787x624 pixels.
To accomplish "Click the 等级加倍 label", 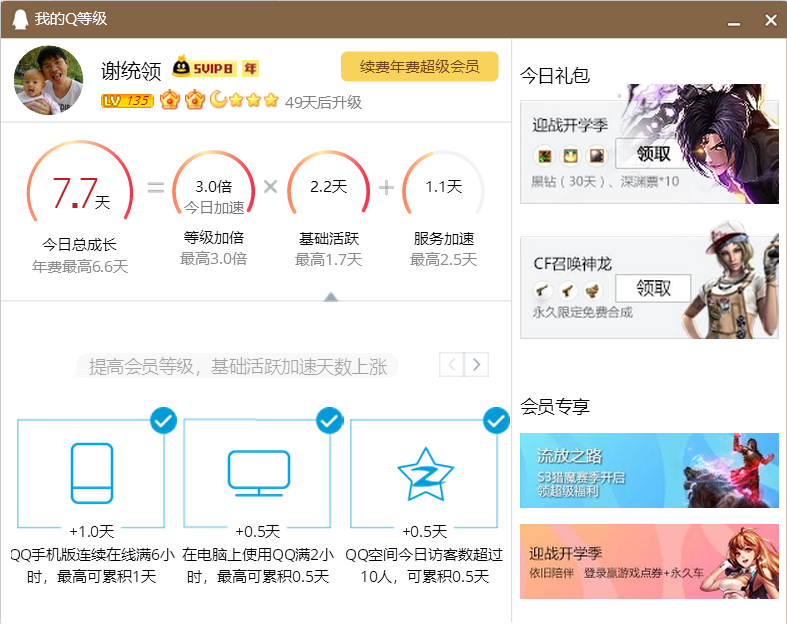I will point(214,237).
